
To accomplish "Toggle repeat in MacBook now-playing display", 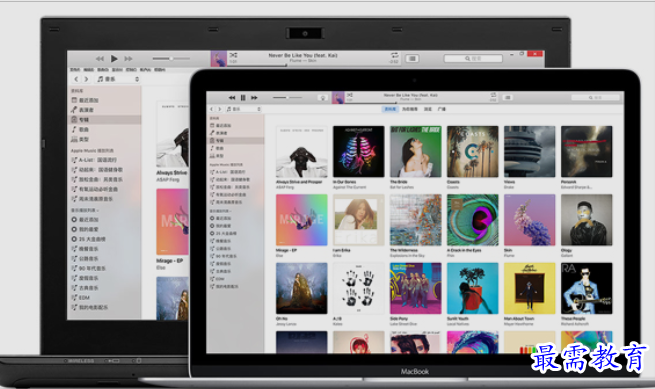I will [493, 95].
